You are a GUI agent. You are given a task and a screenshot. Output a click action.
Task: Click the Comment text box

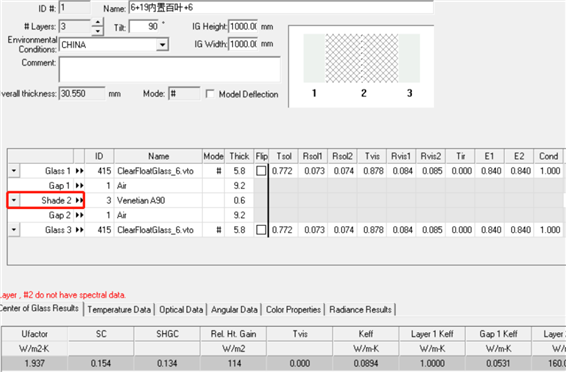click(169, 69)
